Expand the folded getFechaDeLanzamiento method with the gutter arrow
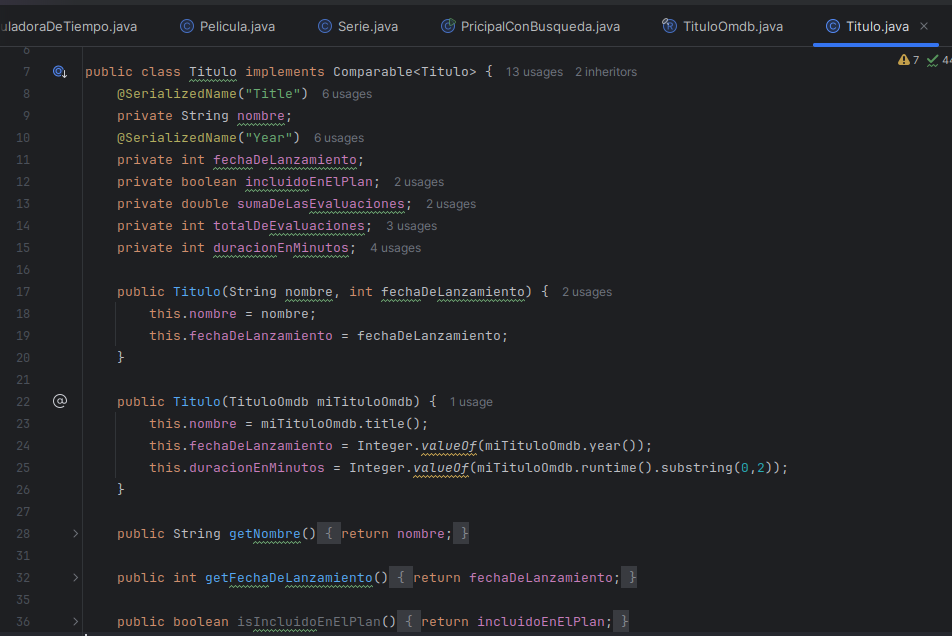Viewport: 952px width, 636px height. point(75,577)
